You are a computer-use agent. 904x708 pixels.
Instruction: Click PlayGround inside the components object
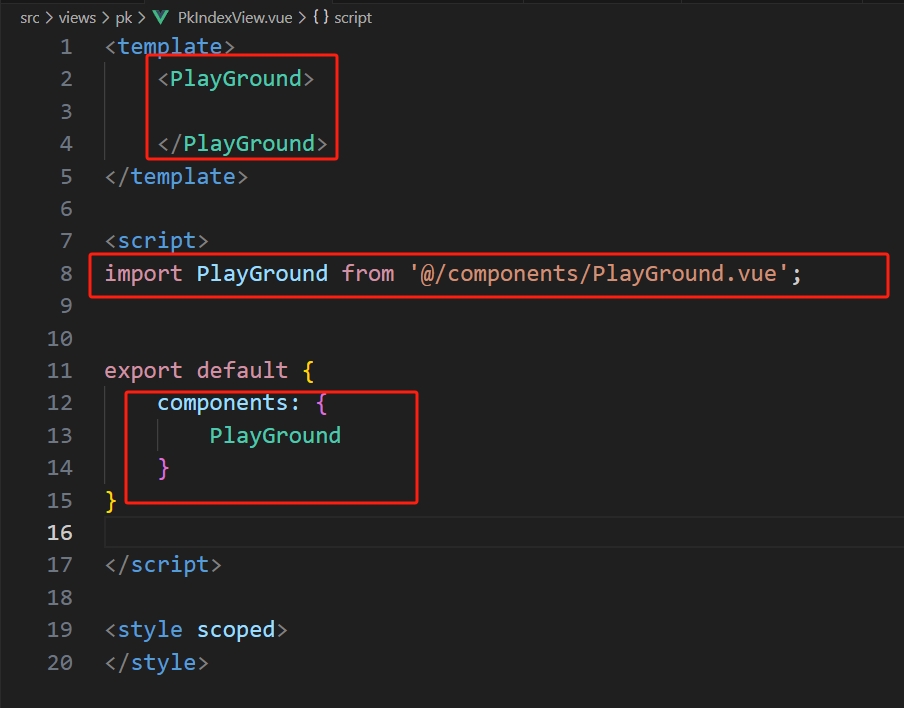pos(275,435)
